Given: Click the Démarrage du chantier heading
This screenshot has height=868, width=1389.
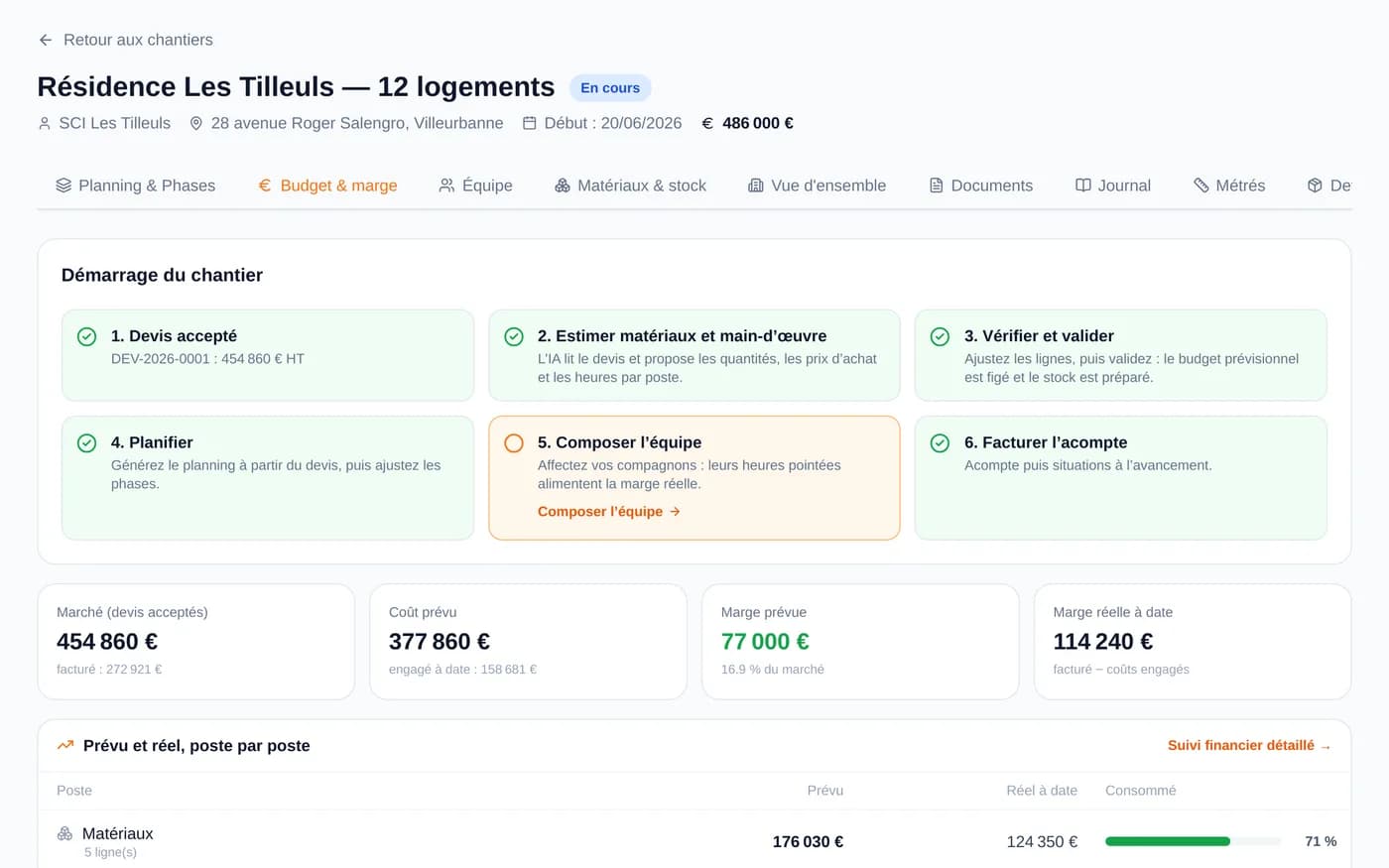Looking at the screenshot, I should click(x=162, y=276).
